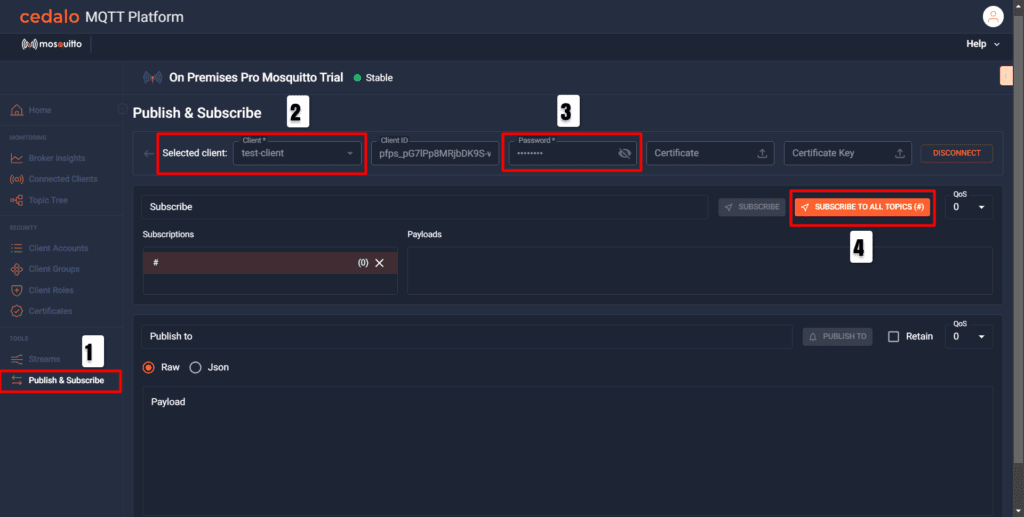
Task: Select the Raw radio button
Action: click(x=149, y=368)
